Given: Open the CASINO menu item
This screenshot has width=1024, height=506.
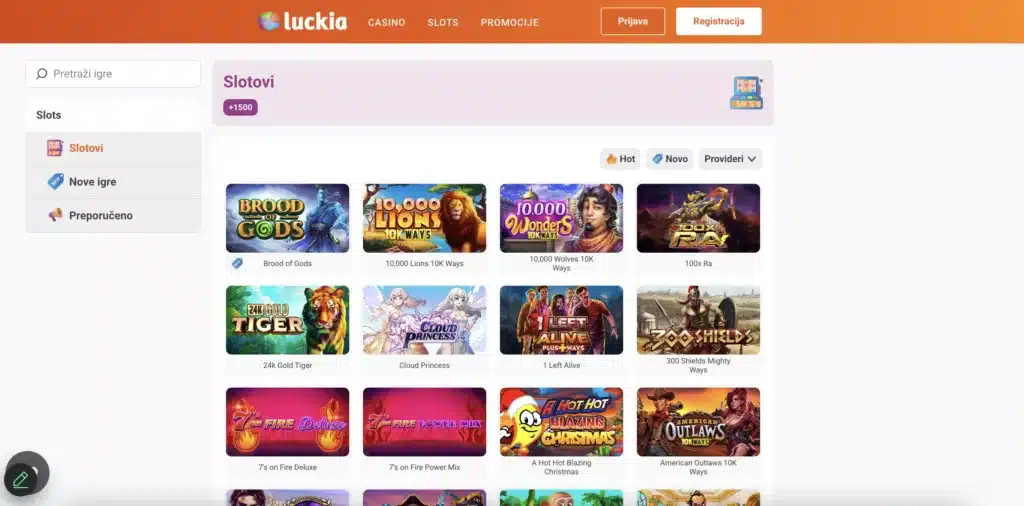Looking at the screenshot, I should 387,22.
